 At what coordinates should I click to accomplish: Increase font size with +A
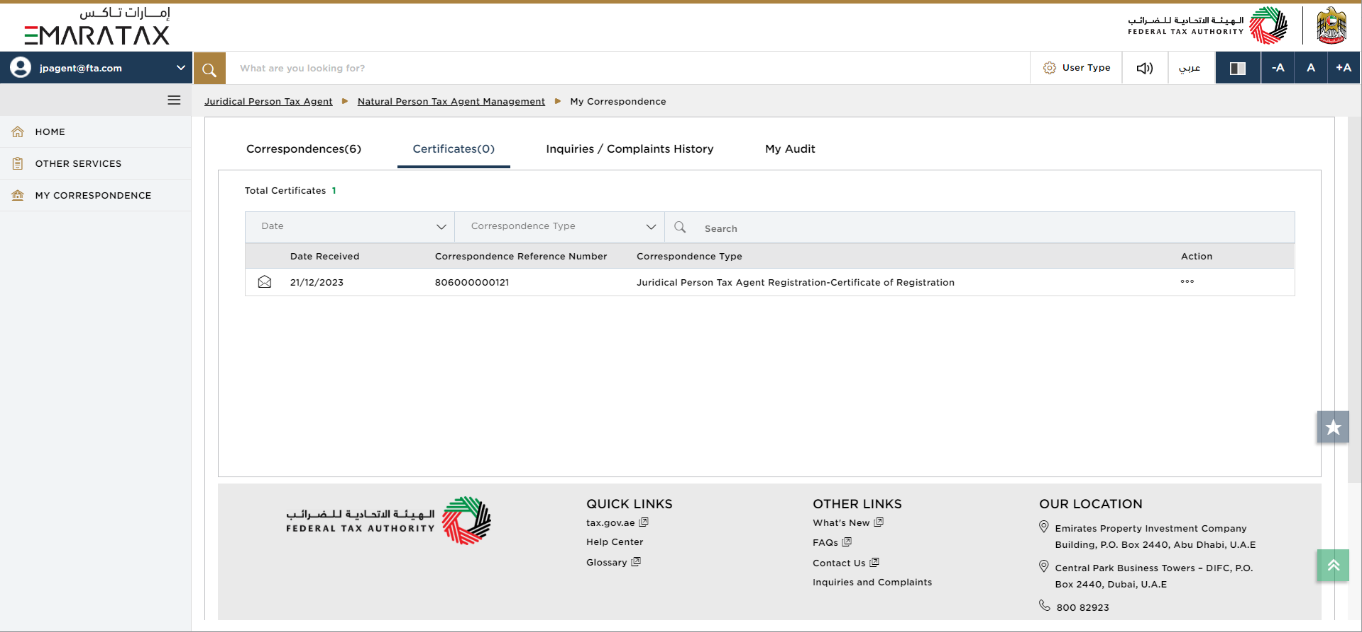[x=1343, y=68]
